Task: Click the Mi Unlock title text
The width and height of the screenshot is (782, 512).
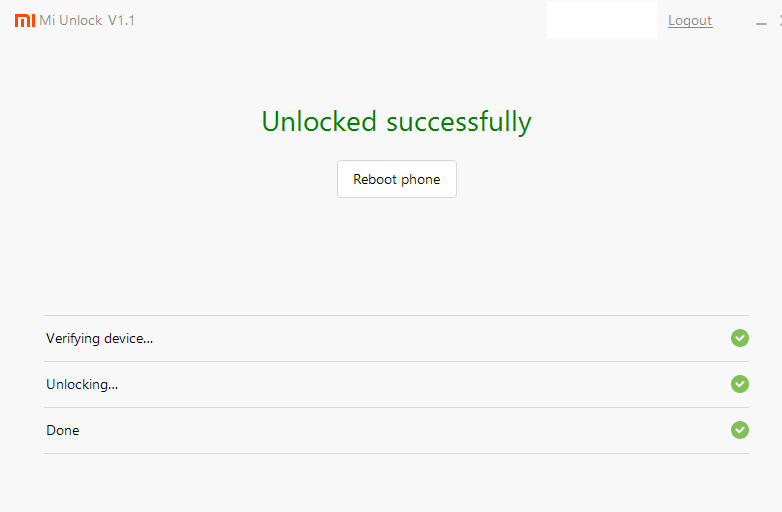Action: tap(71, 20)
